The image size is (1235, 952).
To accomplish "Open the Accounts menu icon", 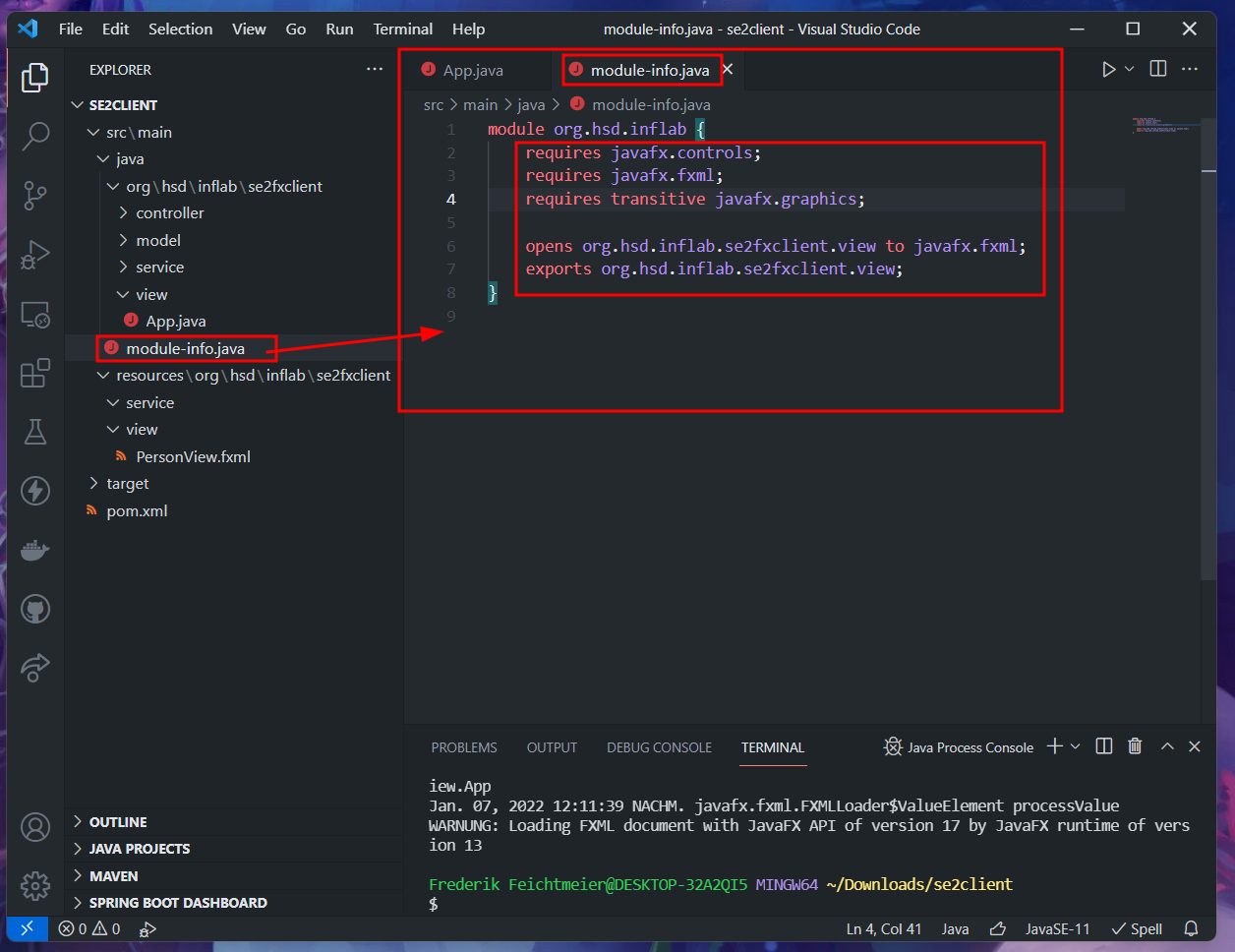I will click(35, 827).
